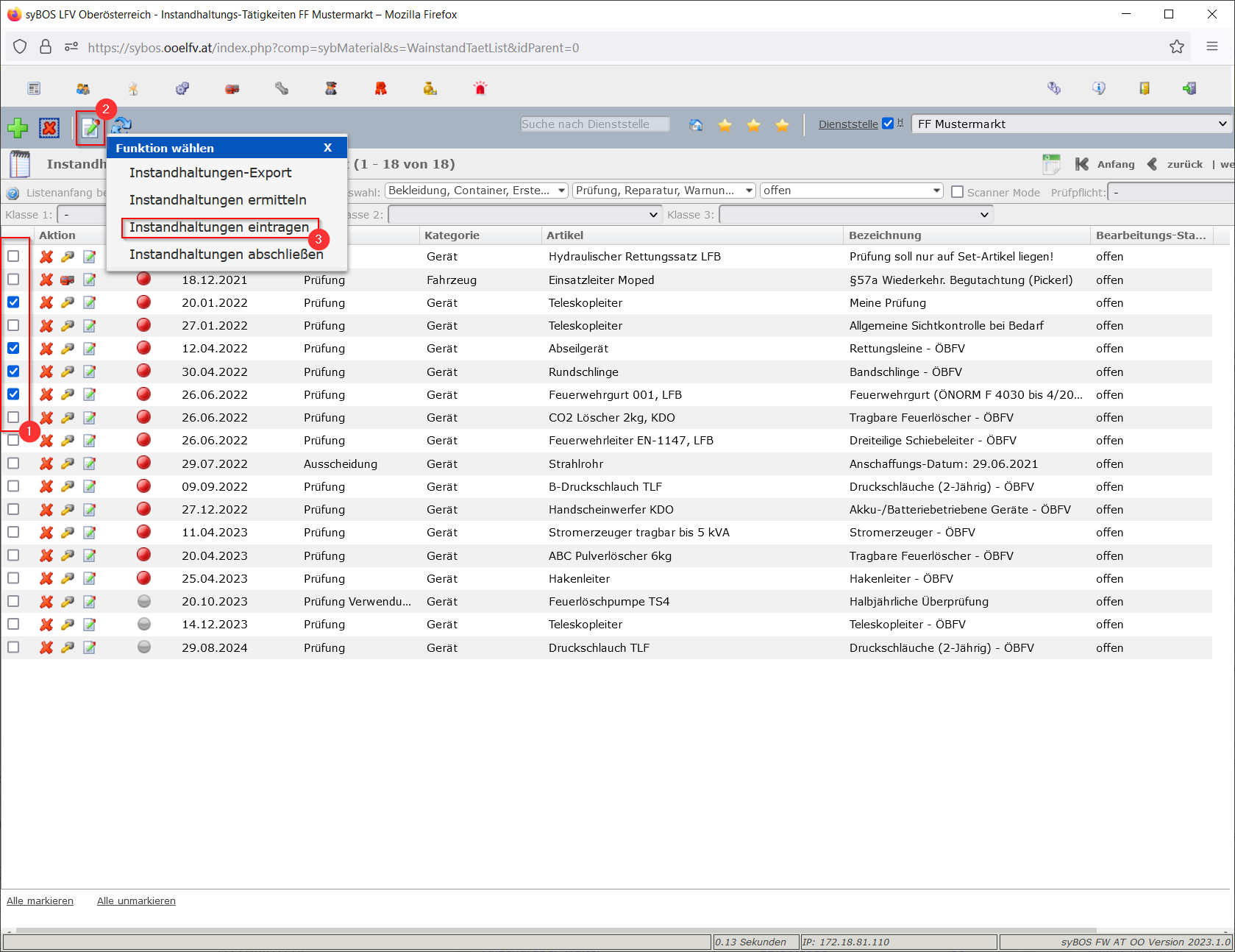Bookmark page with Firefox star icon
The width and height of the screenshot is (1235, 952).
[1177, 47]
